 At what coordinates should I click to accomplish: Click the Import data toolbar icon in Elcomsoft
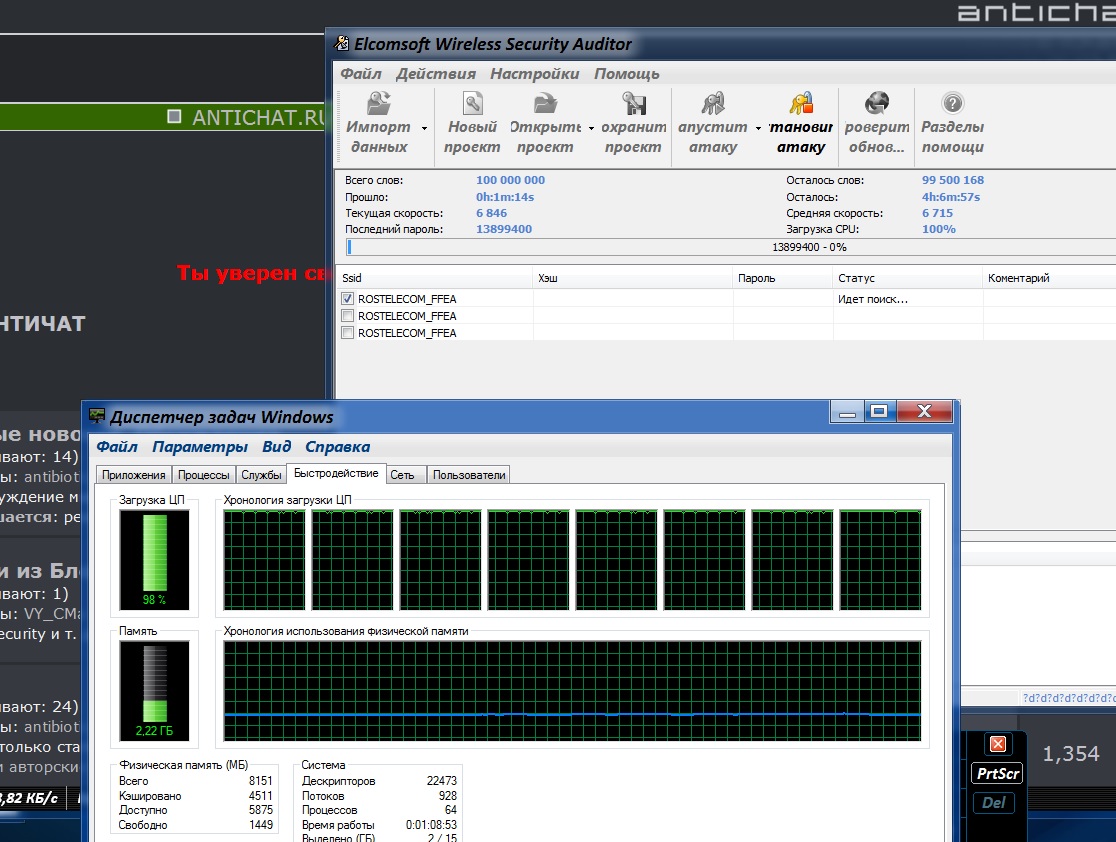379,104
